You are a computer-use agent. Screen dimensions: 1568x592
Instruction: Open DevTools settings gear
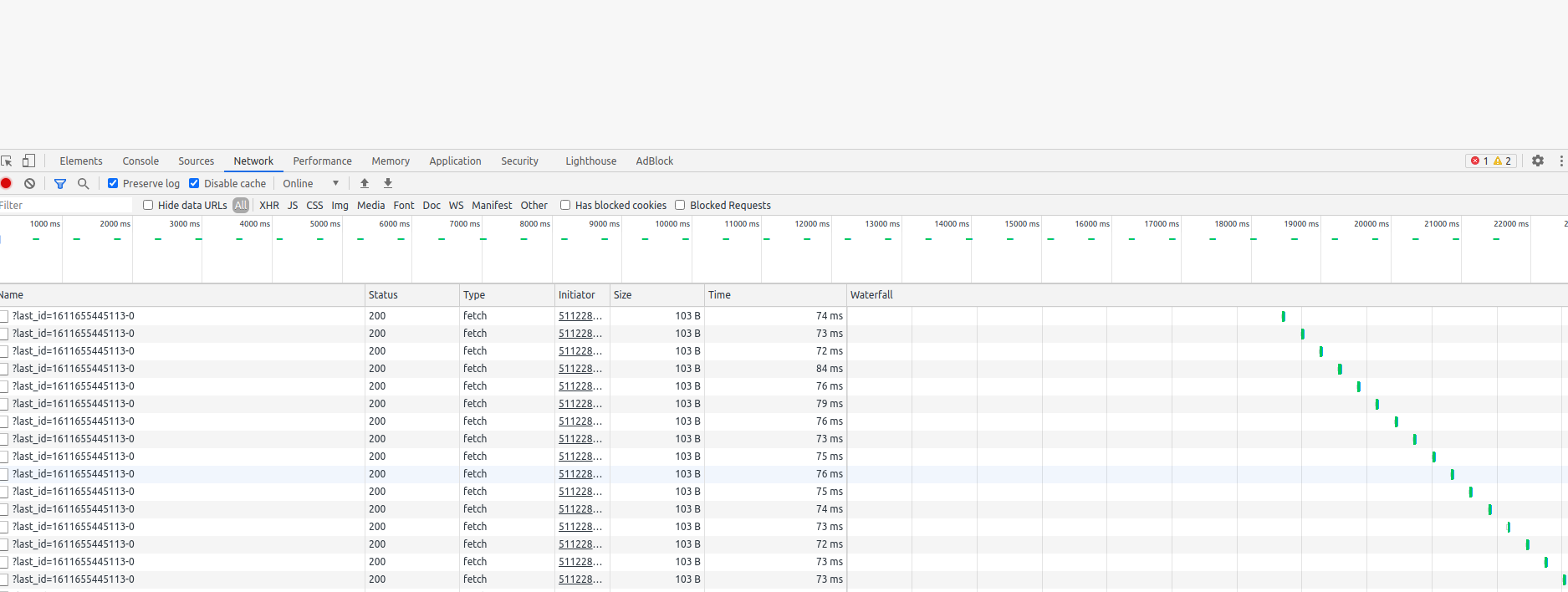coord(1538,161)
